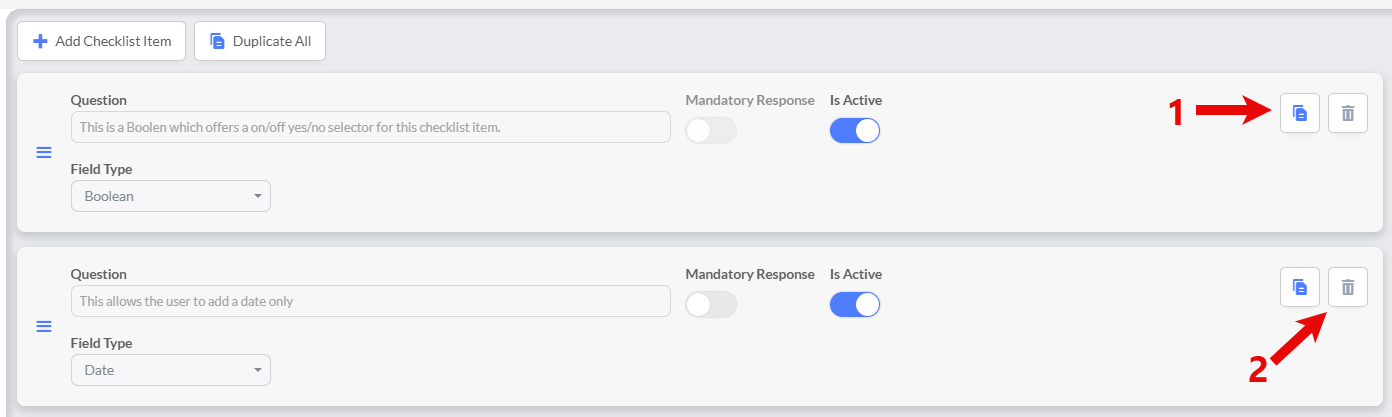
Task: Turn off Is Active for Boolean item
Action: pyautogui.click(x=855, y=131)
